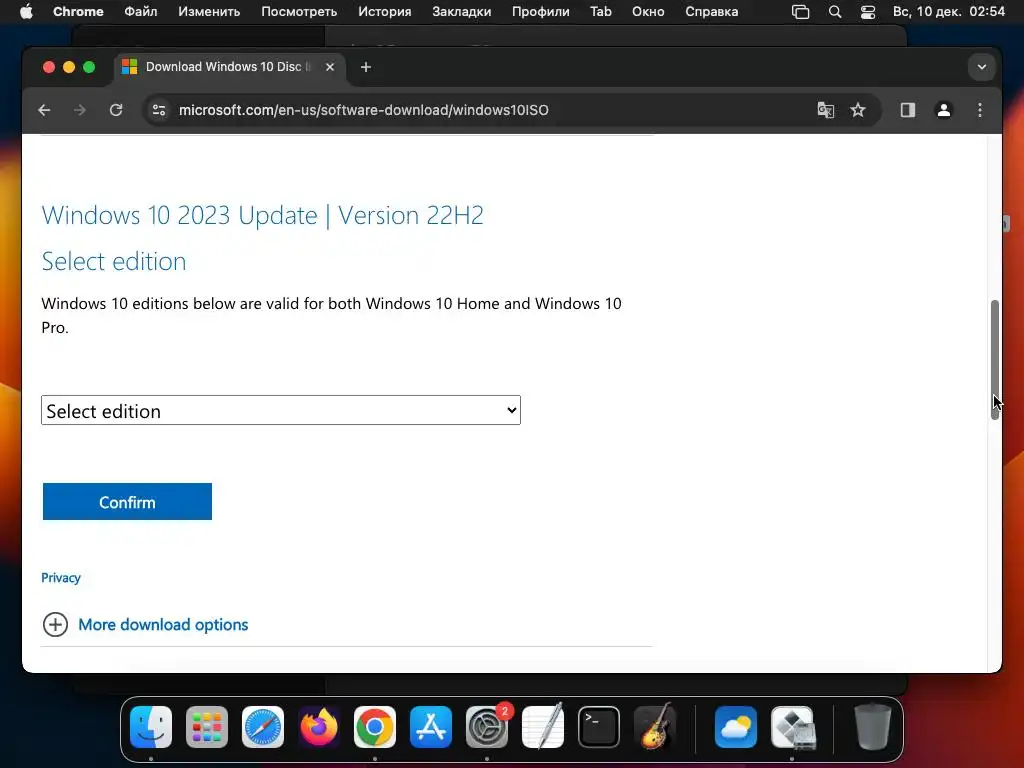Open the Chrome profile icon
This screenshot has height=768, width=1024.
click(944, 110)
